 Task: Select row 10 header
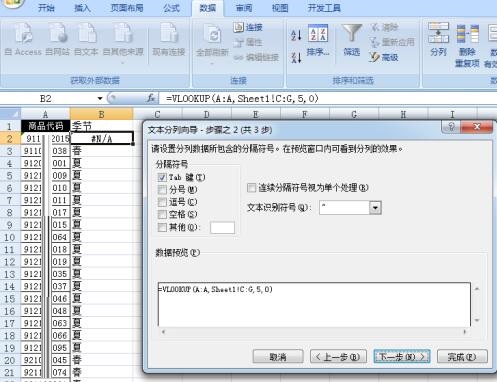(x=10, y=237)
